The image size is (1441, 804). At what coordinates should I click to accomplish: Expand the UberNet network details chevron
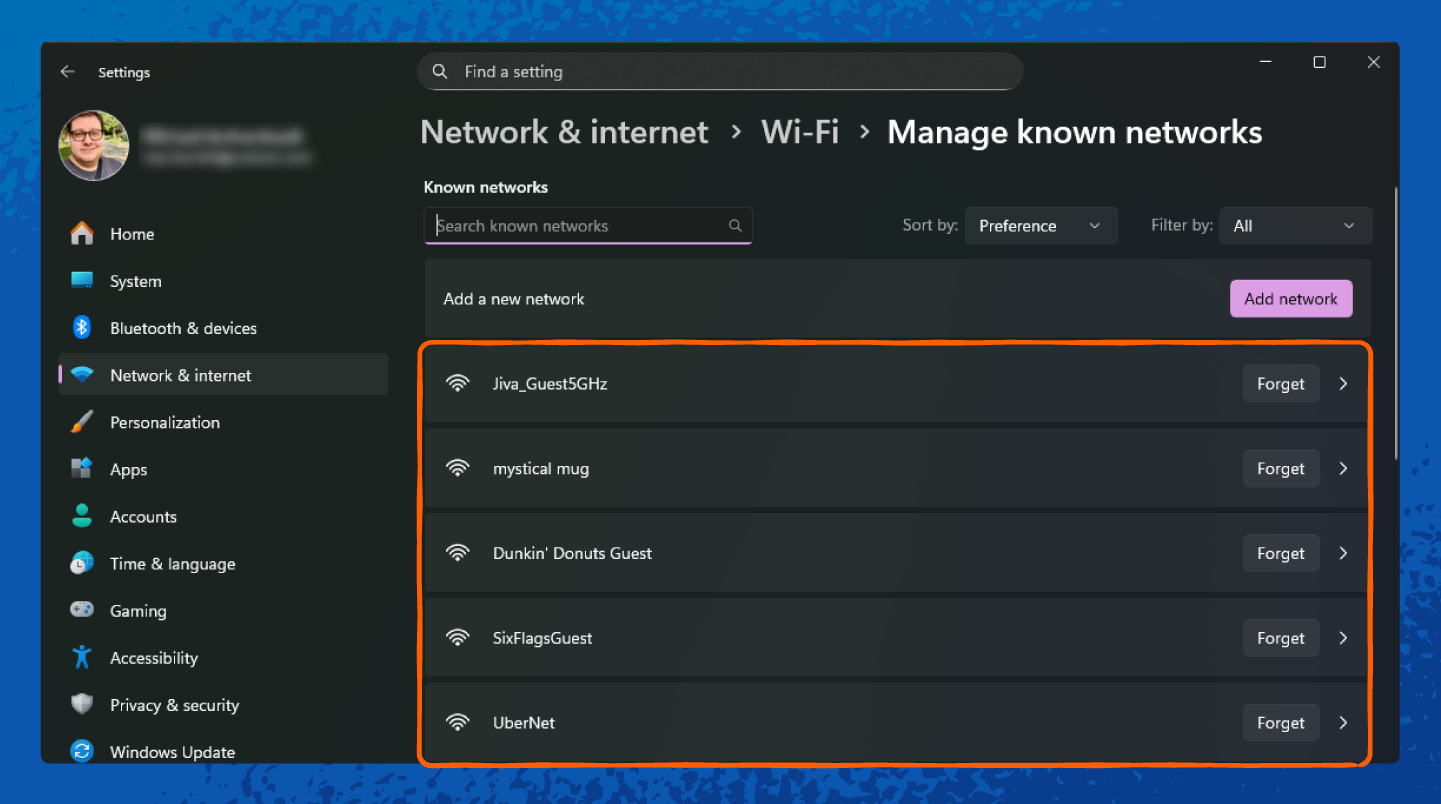[1343, 723]
